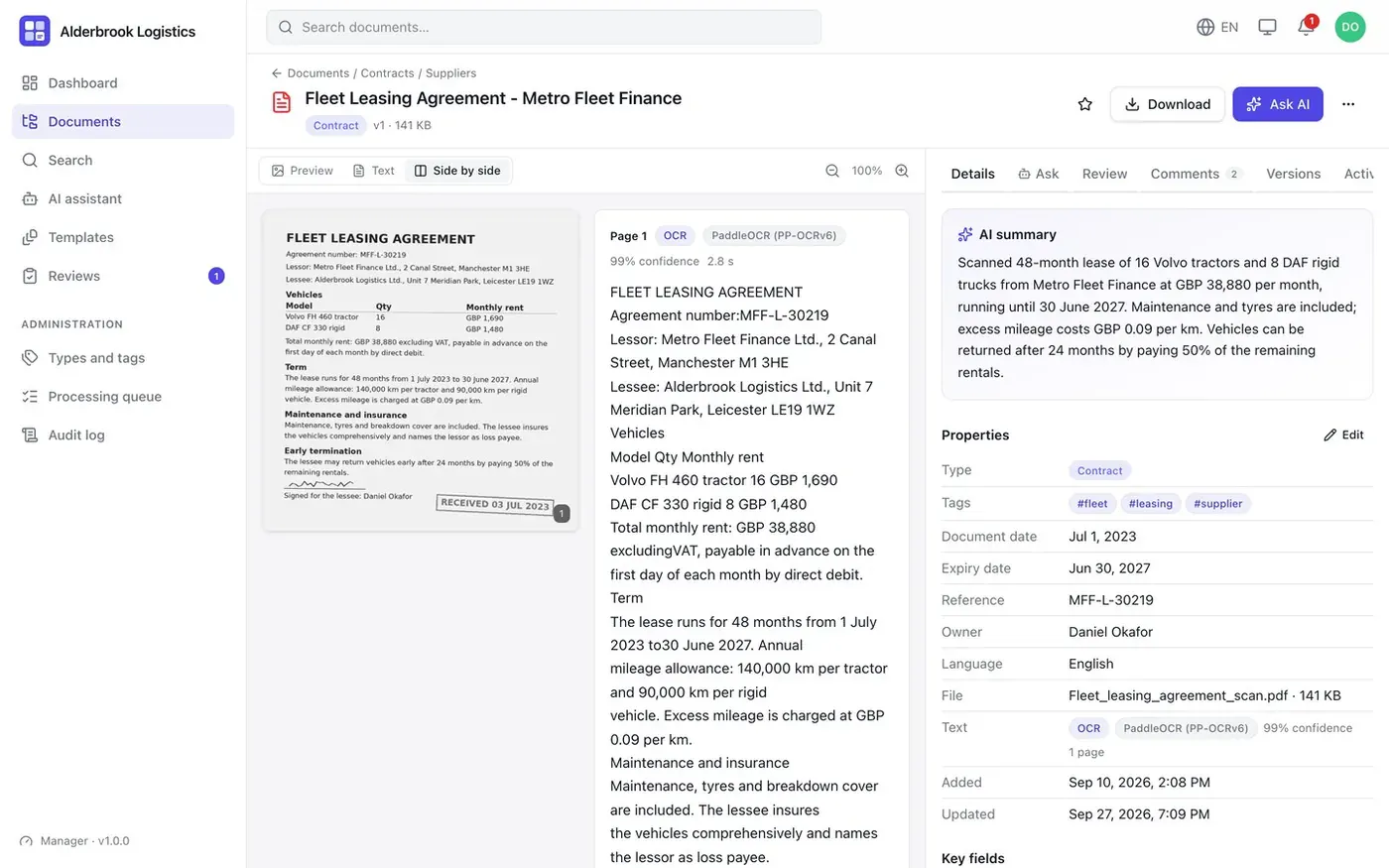Click the Download button
This screenshot has height=868, width=1389.
click(1167, 104)
